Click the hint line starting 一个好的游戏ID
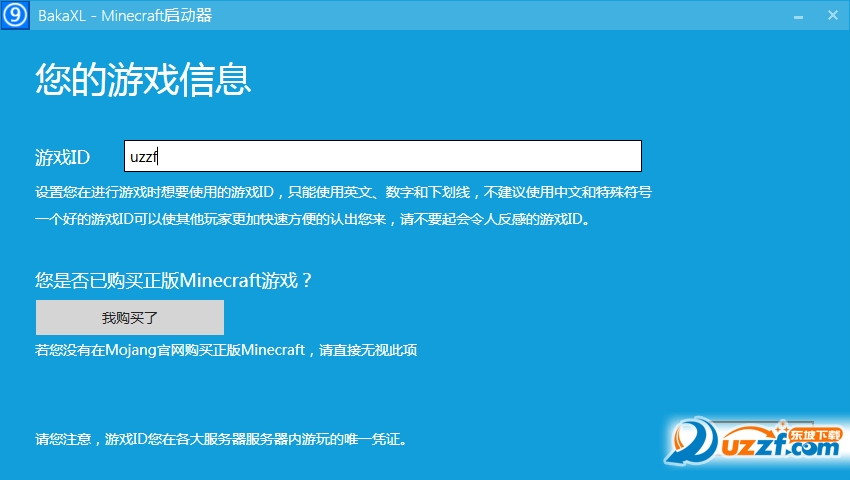850x480 pixels. [313, 219]
